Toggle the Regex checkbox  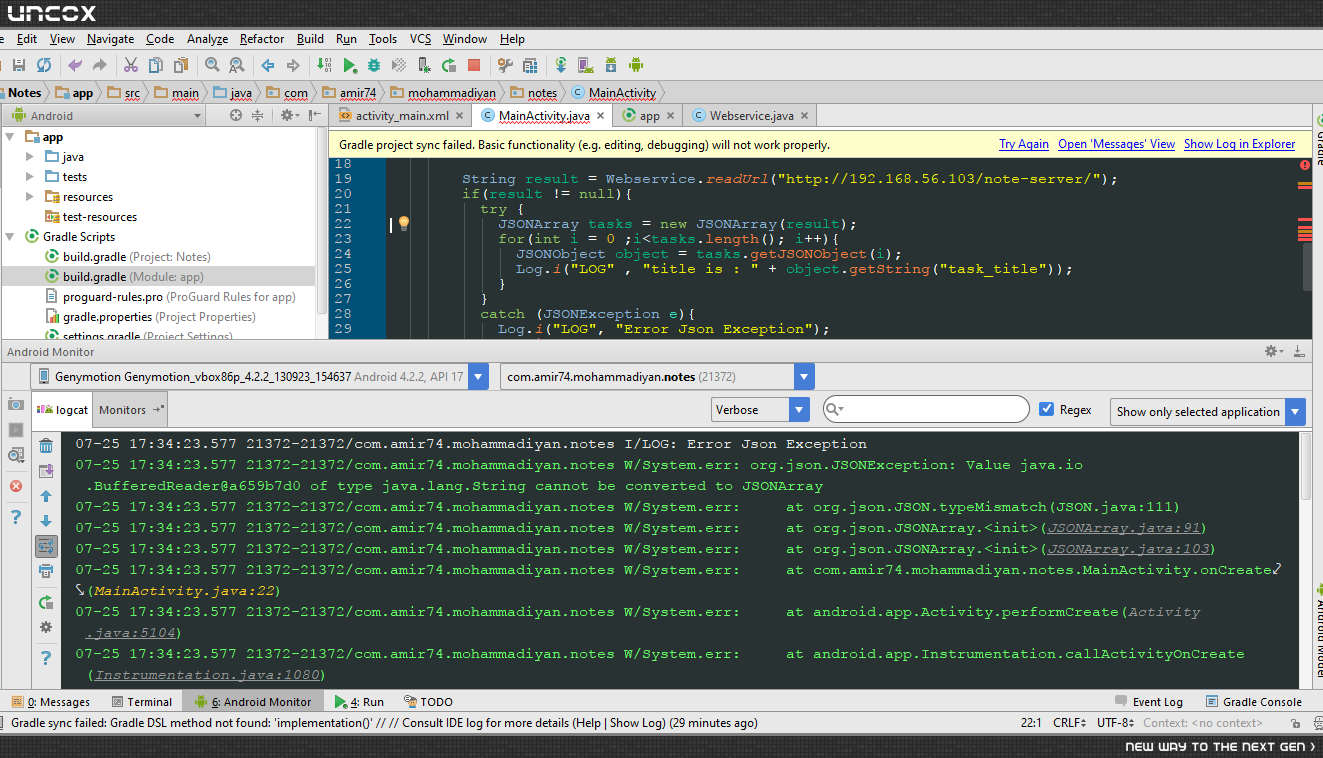tap(1047, 409)
